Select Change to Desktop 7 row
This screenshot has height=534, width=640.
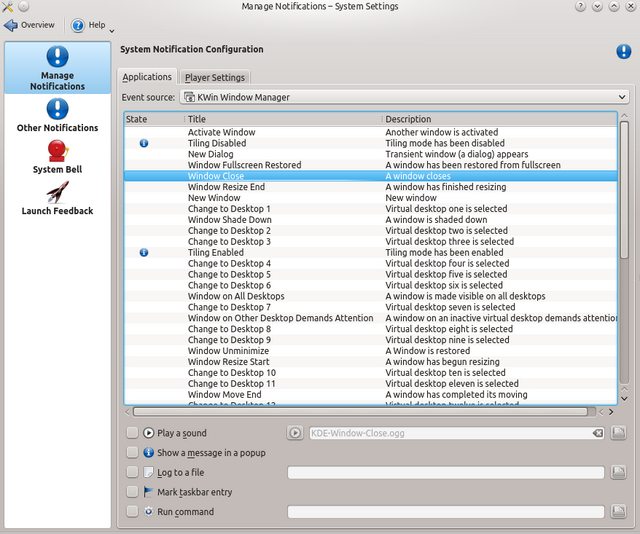371,307
